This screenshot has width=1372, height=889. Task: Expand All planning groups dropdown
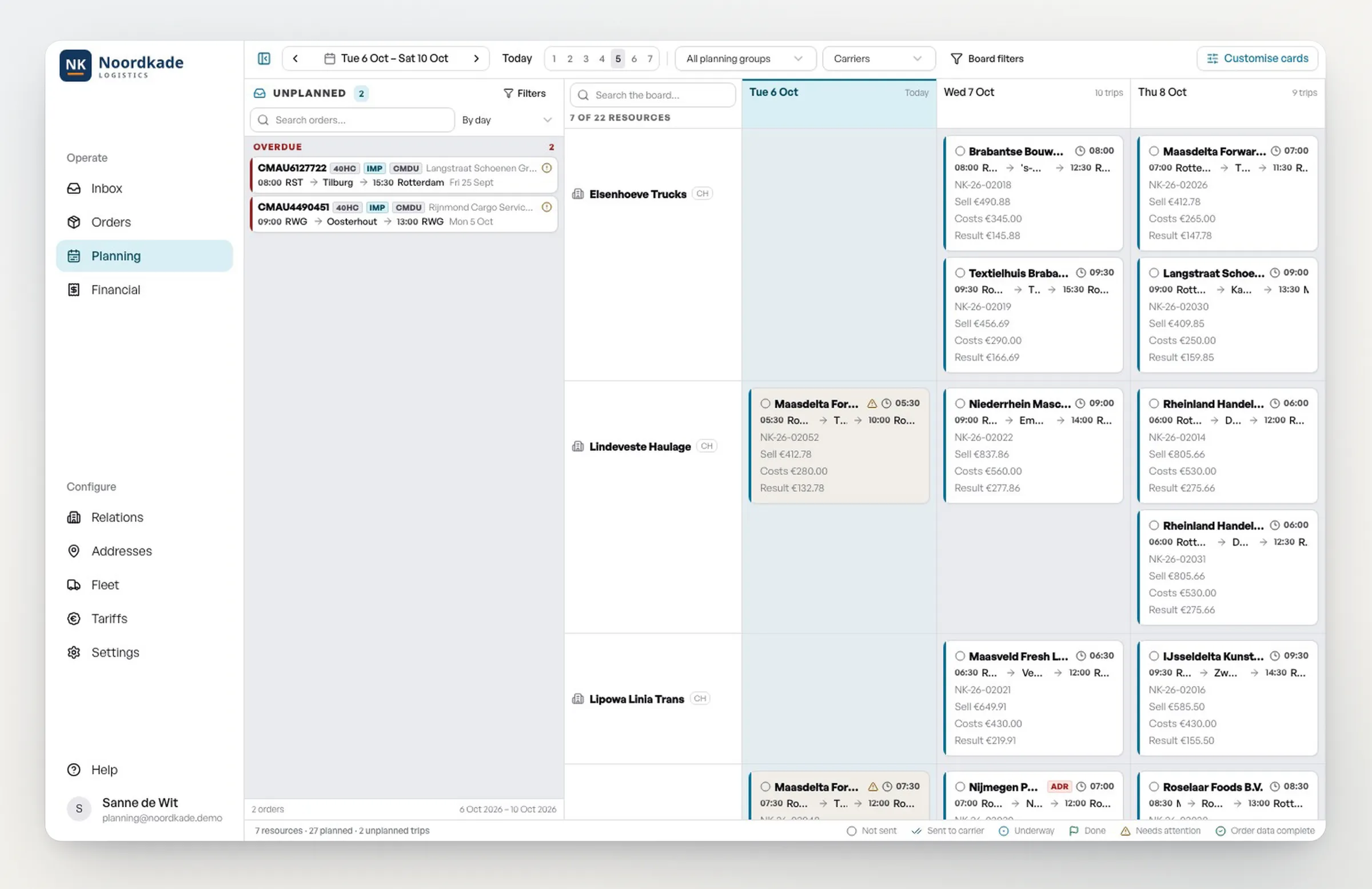745,59
